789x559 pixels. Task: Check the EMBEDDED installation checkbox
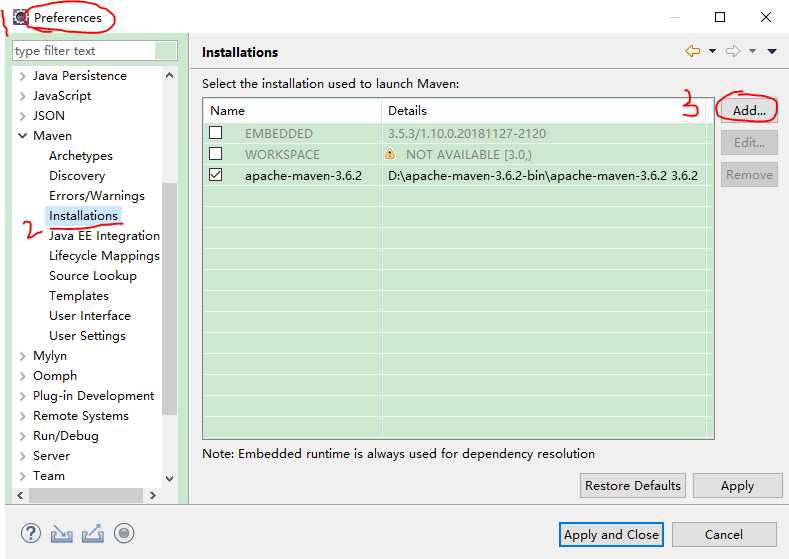coord(215,132)
